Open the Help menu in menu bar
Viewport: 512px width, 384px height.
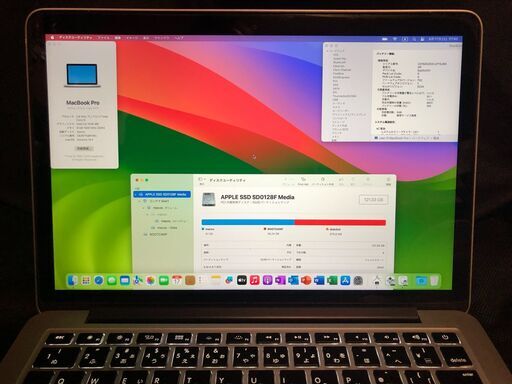(x=179, y=38)
